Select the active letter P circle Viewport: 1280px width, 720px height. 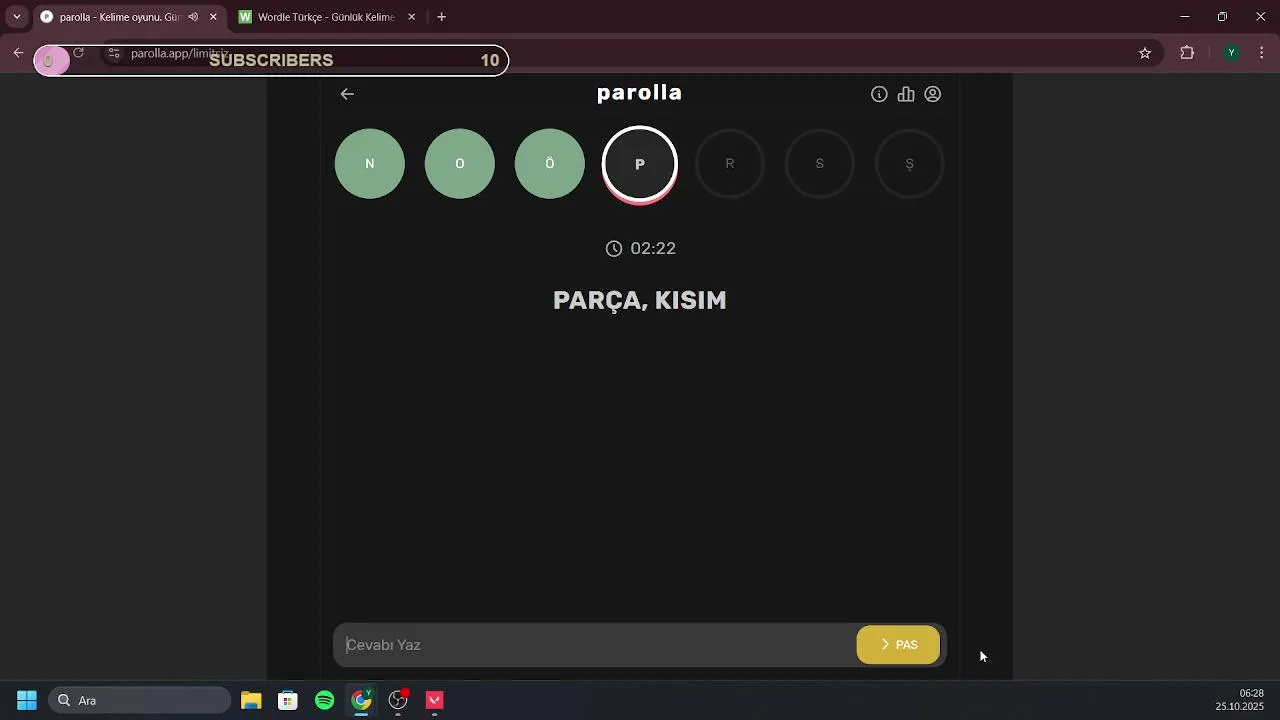(x=640, y=165)
